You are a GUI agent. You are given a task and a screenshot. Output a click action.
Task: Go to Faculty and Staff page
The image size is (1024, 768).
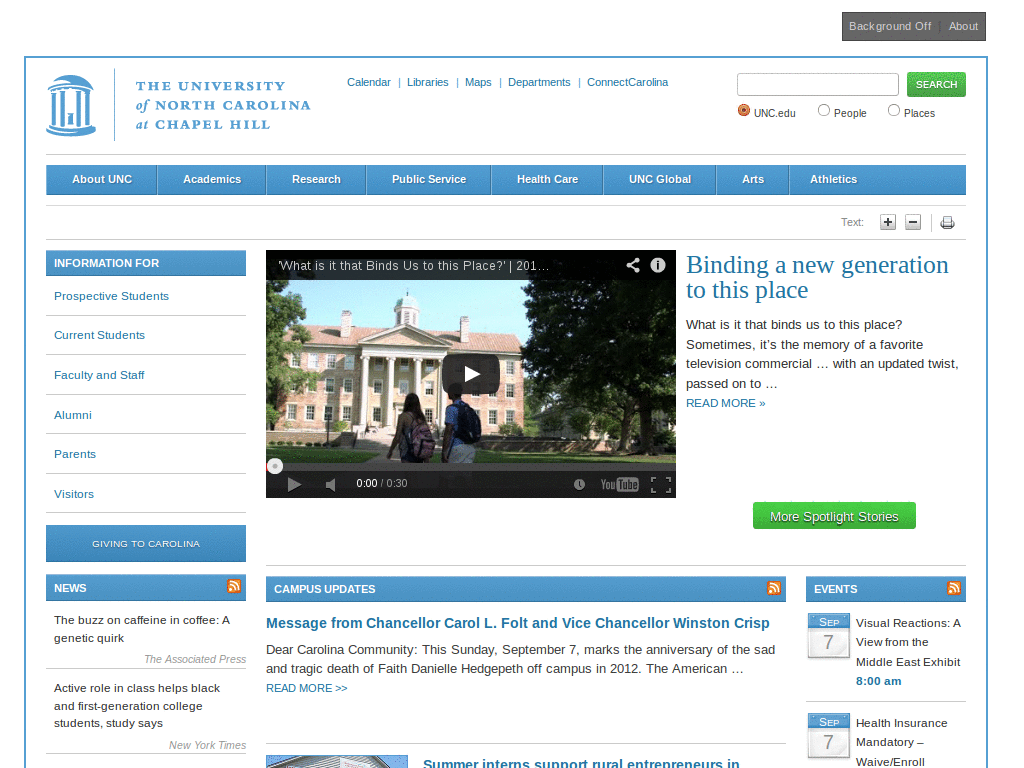99,375
